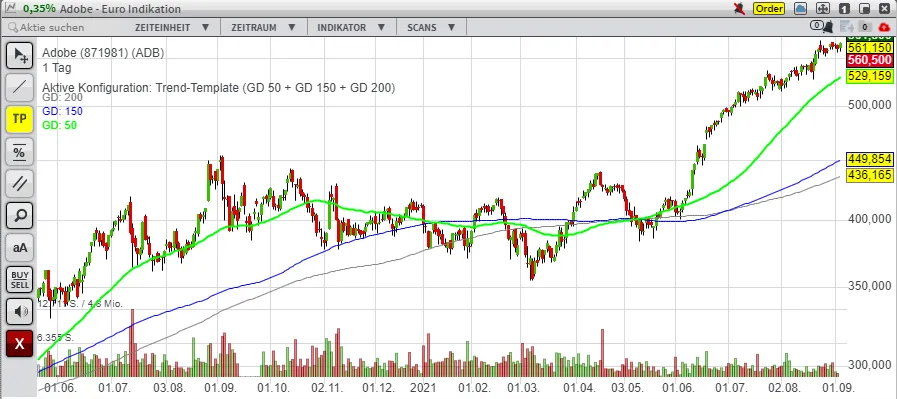
Task: Open the SCANS dropdown menu
Action: click(x=431, y=27)
